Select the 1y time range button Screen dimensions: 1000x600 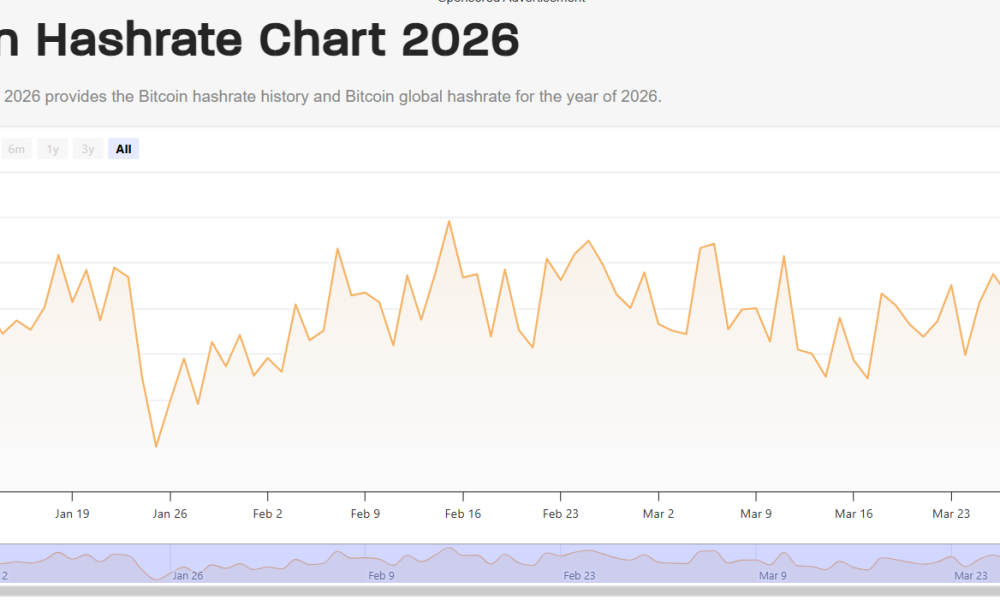52,148
